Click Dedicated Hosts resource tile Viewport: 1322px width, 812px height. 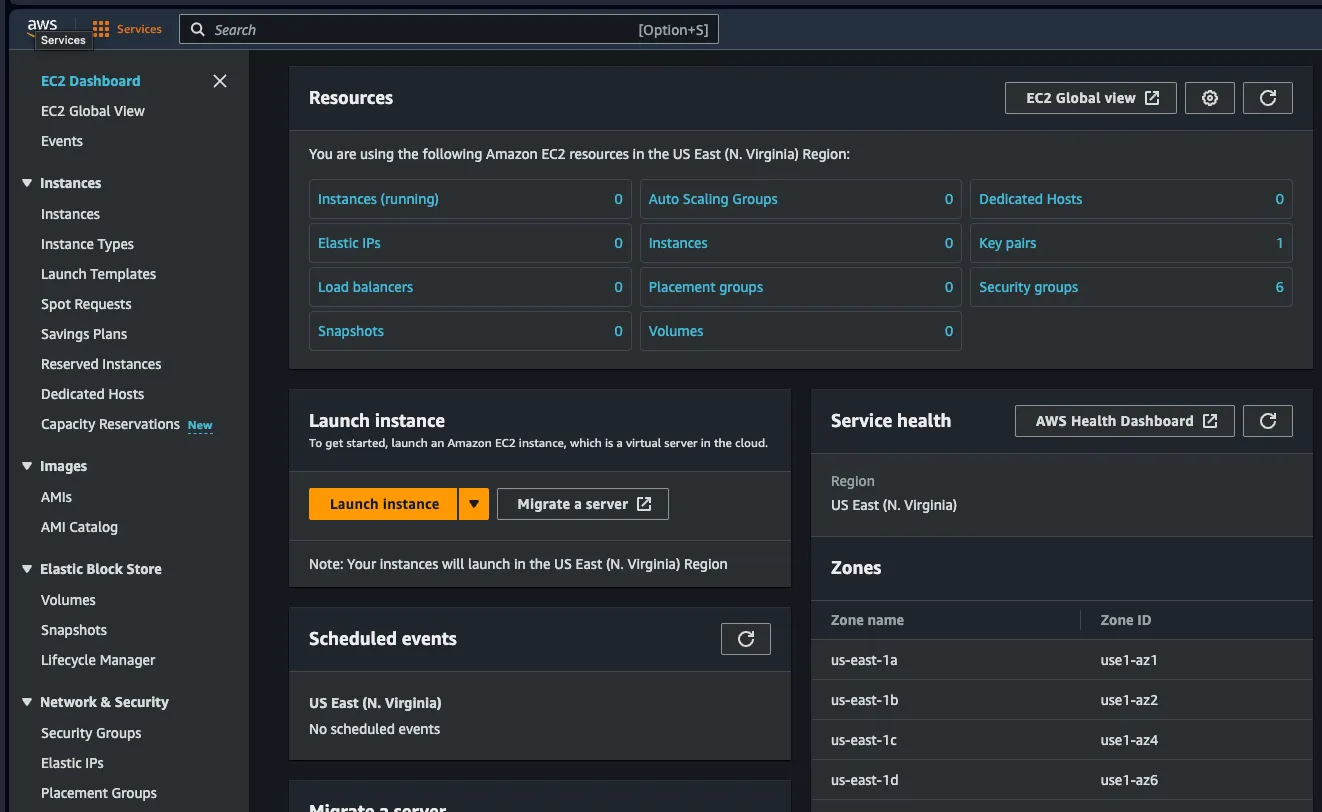pos(1131,199)
